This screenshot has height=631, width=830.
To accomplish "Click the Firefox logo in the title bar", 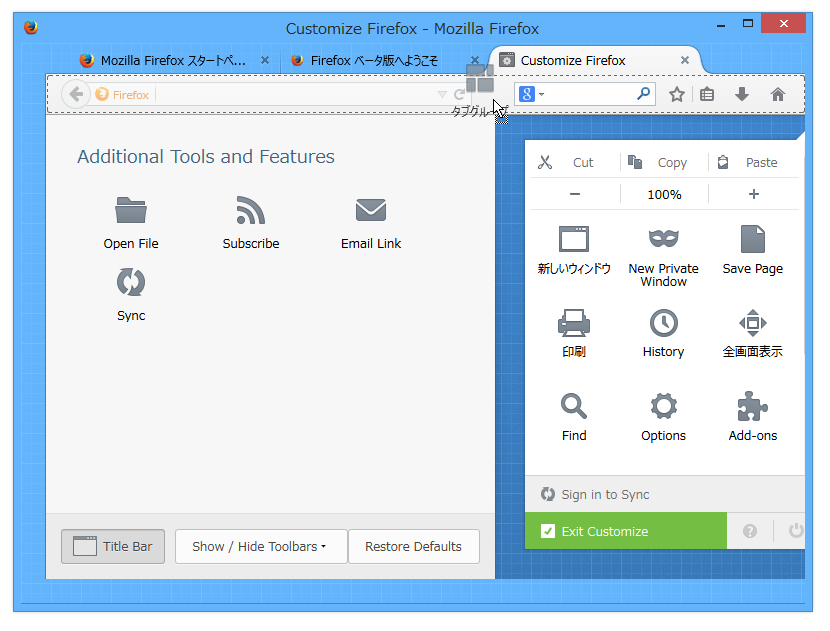I will coord(31,27).
